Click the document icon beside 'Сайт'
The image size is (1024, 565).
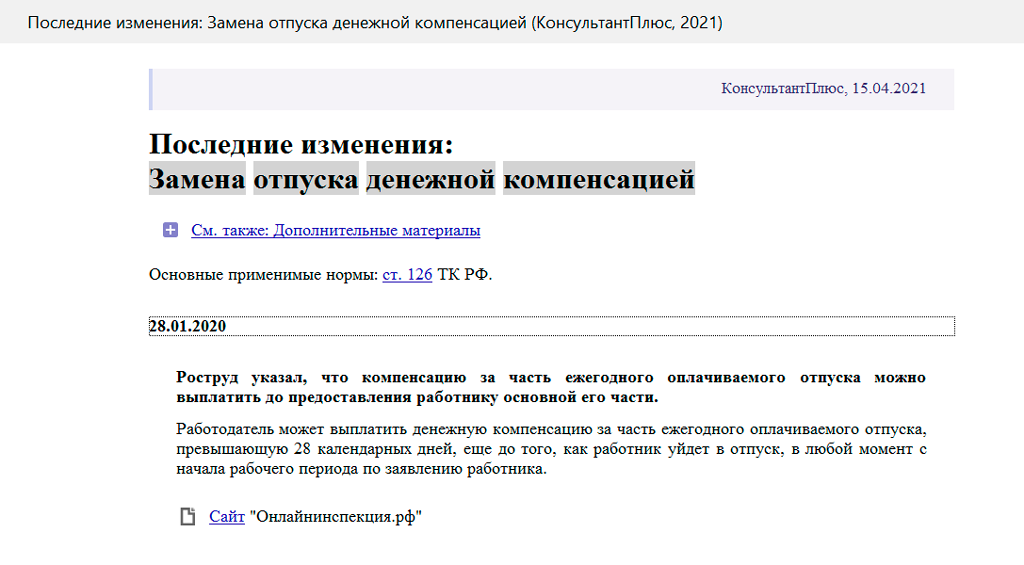(x=187, y=517)
